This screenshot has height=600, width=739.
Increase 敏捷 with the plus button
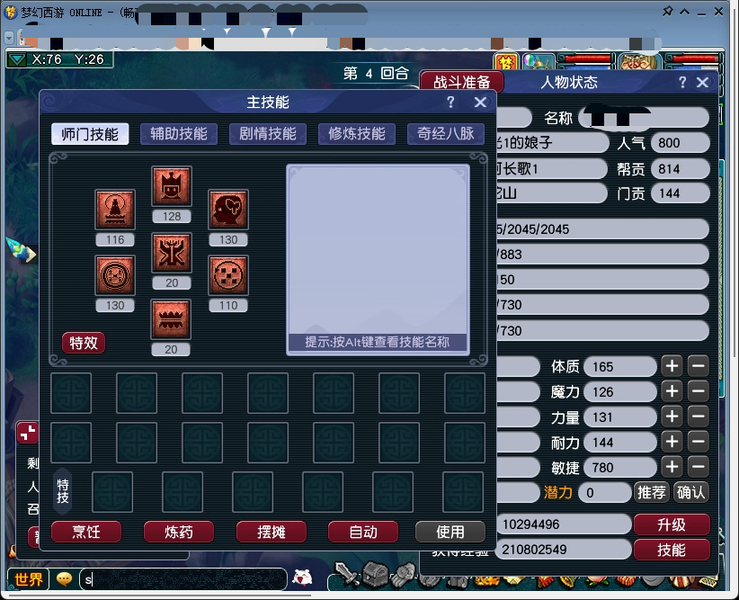tap(672, 467)
